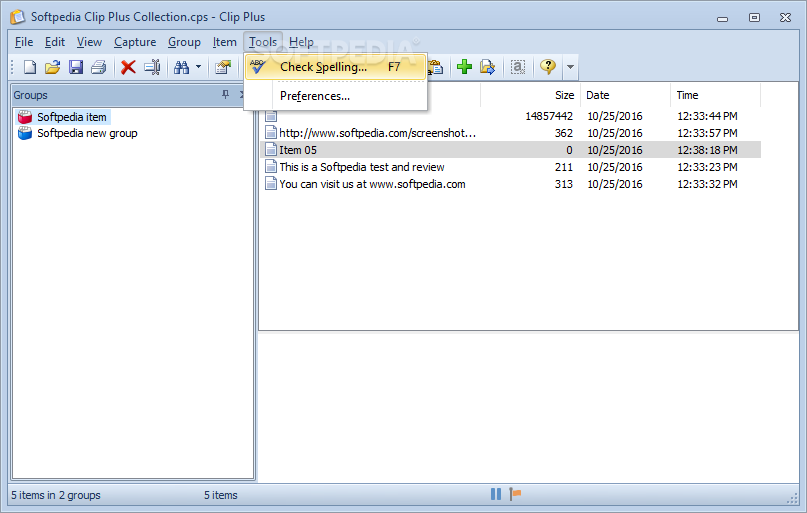
Task: Sort items by the Time column header
Action: pos(715,95)
